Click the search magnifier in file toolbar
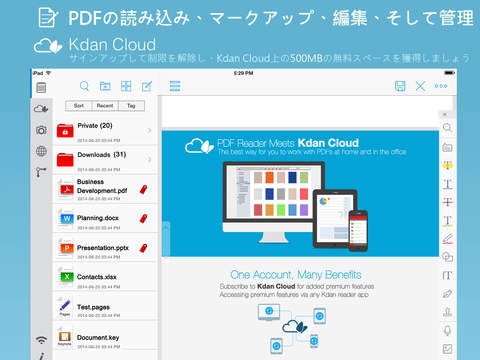Image resolution: width=480 pixels, height=360 pixels. 84,86
